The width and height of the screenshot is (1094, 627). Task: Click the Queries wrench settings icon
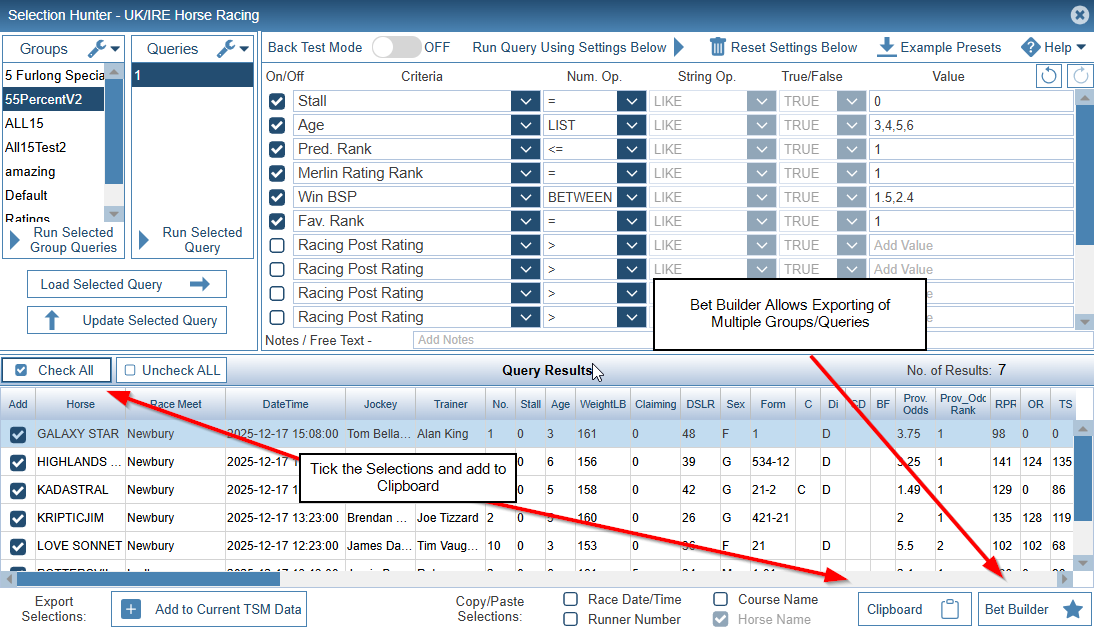coord(226,48)
